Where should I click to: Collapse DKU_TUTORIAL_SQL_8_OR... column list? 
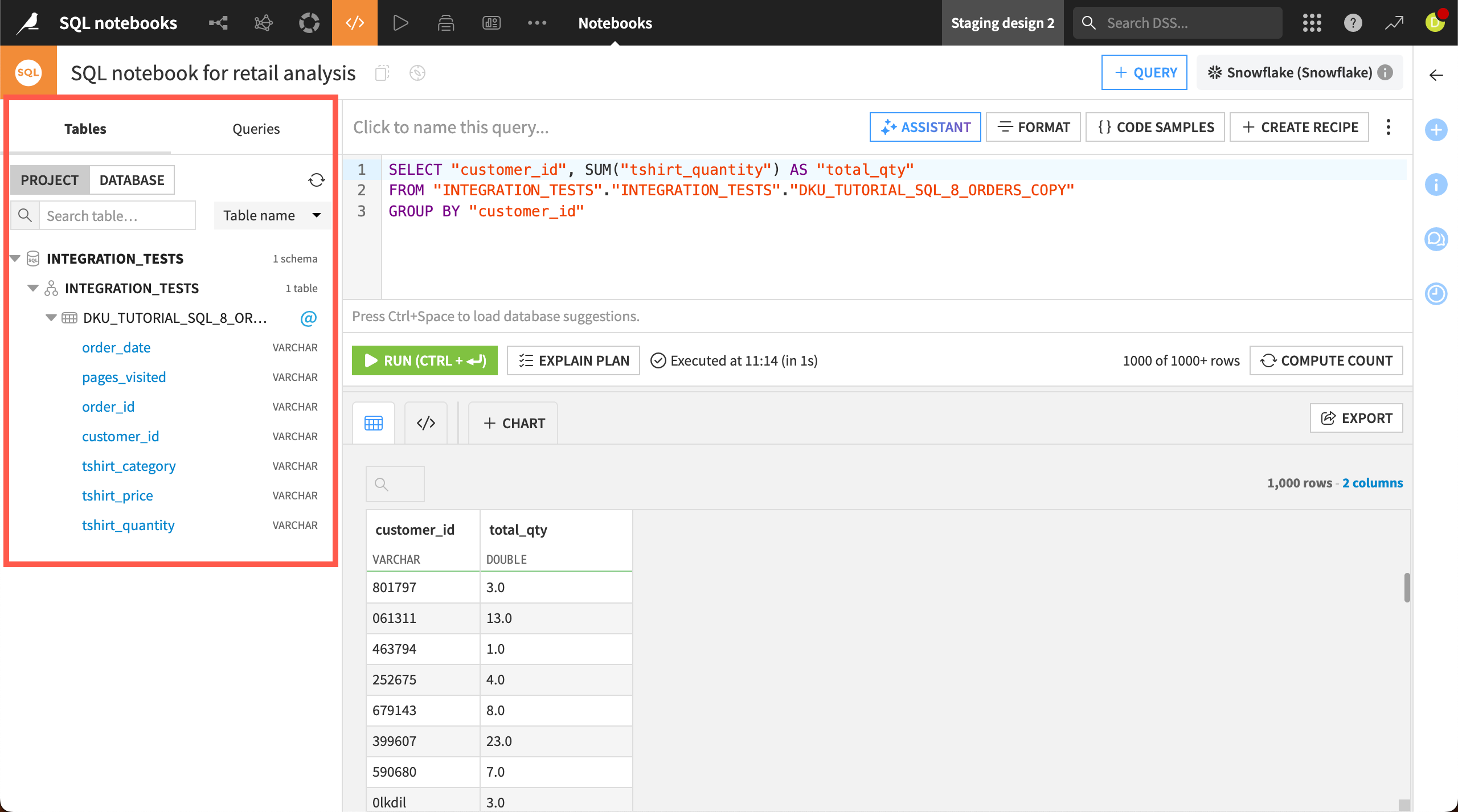[x=51, y=318]
